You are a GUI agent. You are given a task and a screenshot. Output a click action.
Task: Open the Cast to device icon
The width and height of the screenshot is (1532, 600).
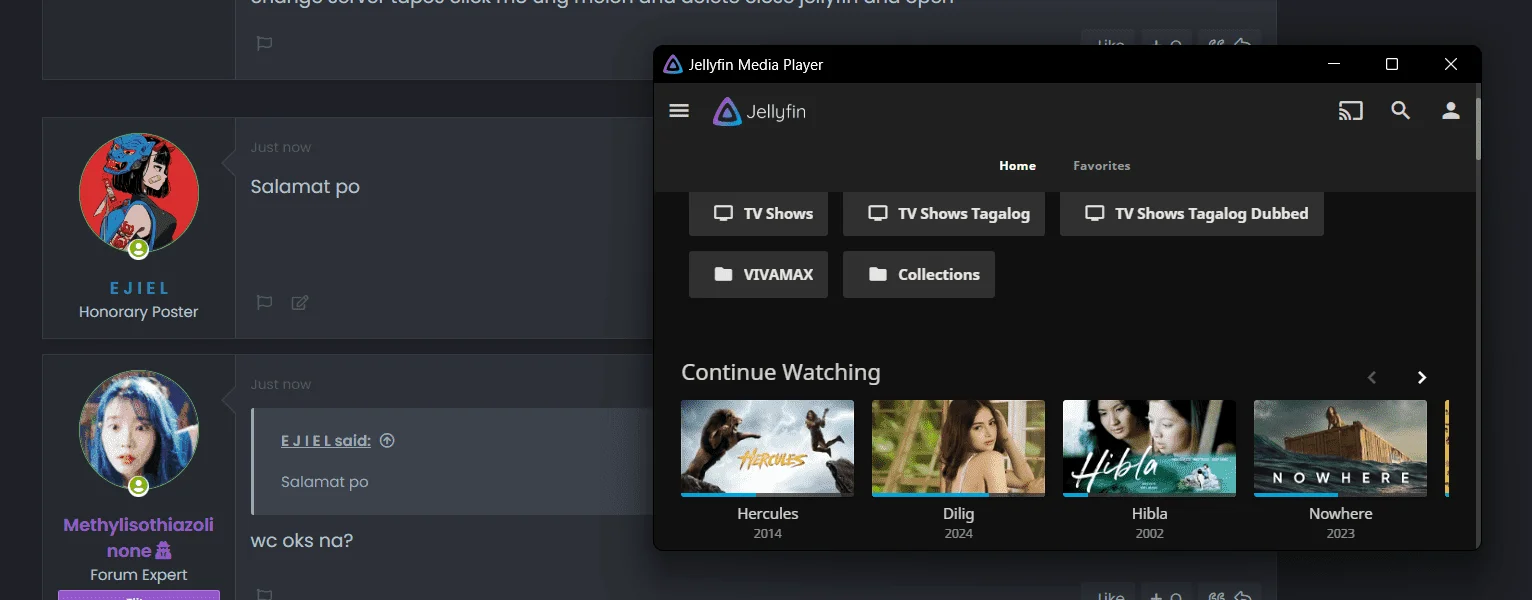(x=1351, y=111)
